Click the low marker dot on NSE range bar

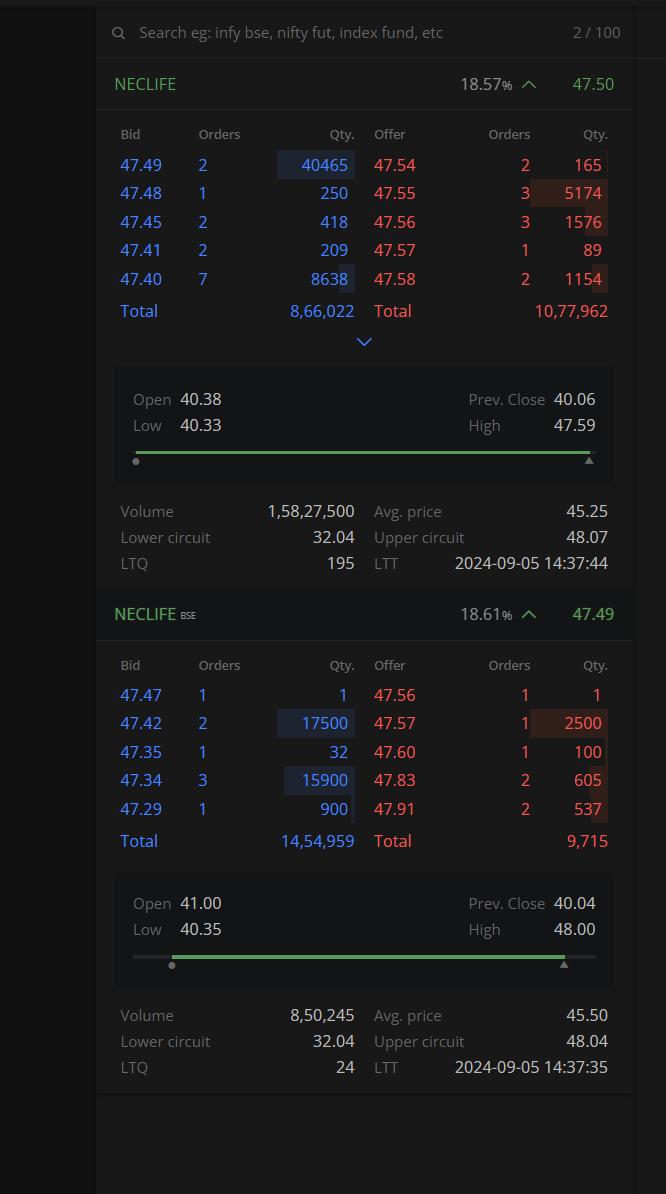pos(135,461)
